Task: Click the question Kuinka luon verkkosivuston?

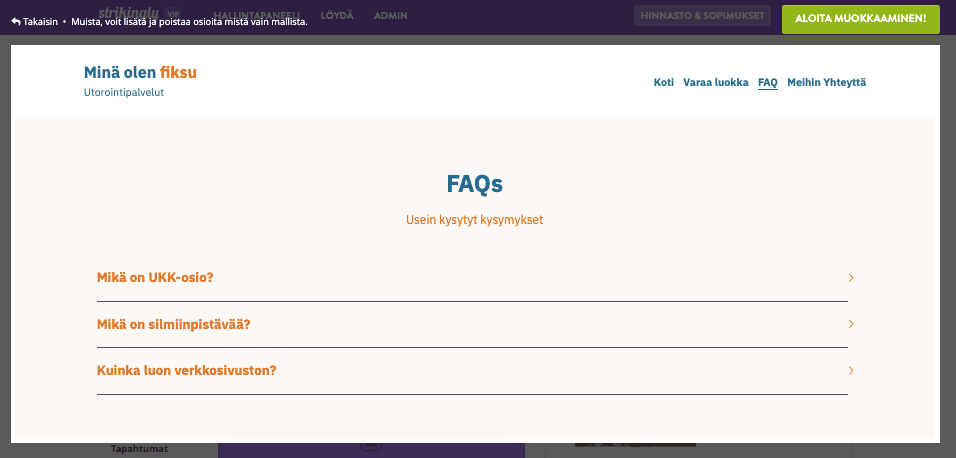Action: [187, 371]
